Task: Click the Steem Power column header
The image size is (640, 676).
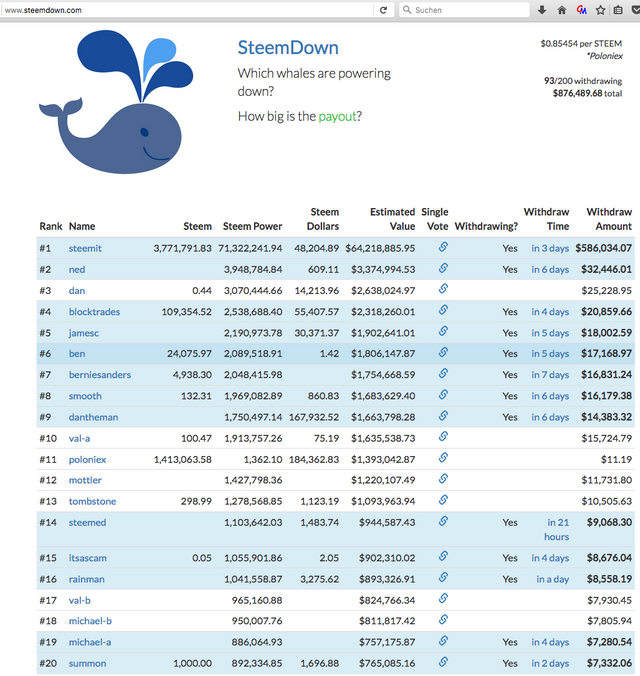Action: tap(252, 226)
